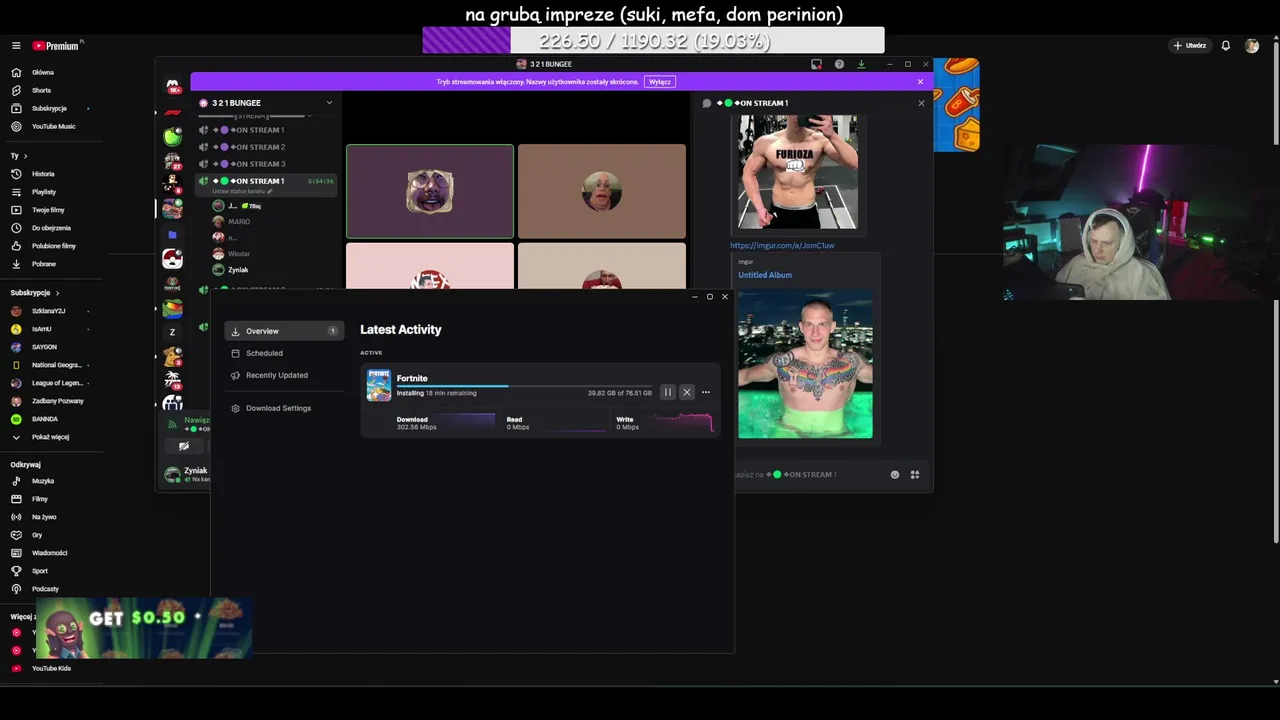Open Polubione filmy liked videos

click(x=54, y=246)
